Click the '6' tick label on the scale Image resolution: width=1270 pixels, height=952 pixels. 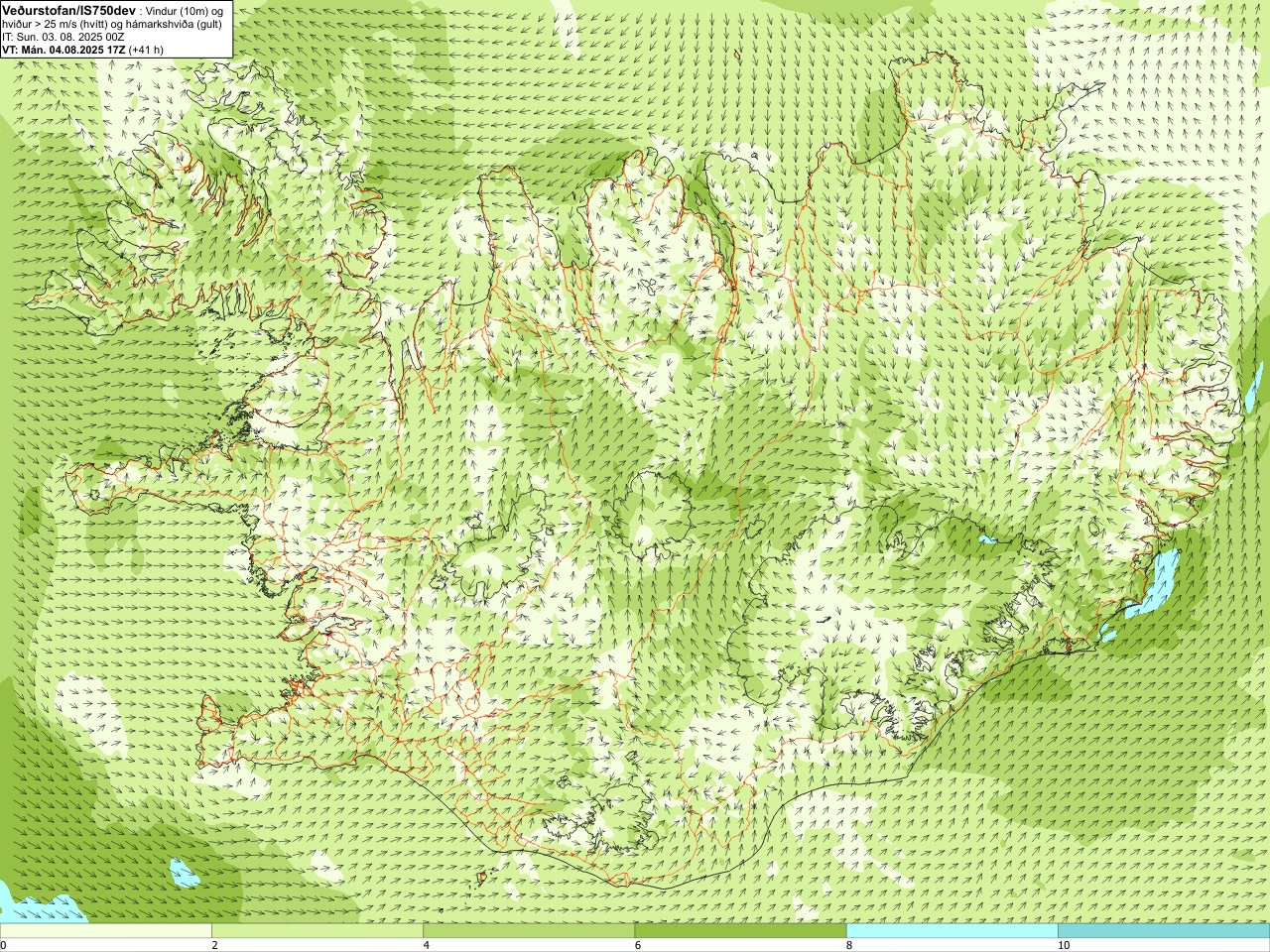click(637, 945)
